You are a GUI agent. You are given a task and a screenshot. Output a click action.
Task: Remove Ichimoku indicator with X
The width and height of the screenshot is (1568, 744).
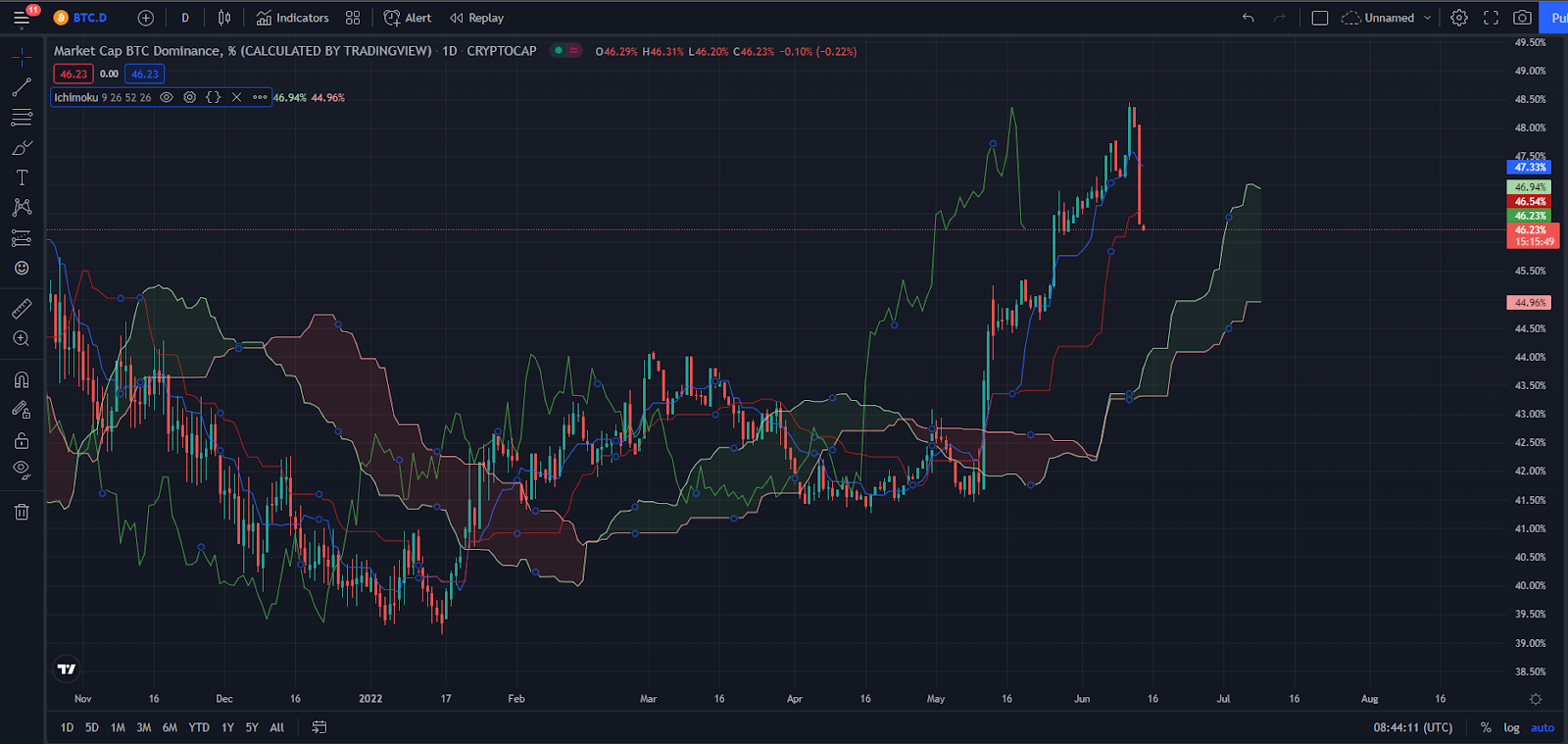click(x=236, y=97)
